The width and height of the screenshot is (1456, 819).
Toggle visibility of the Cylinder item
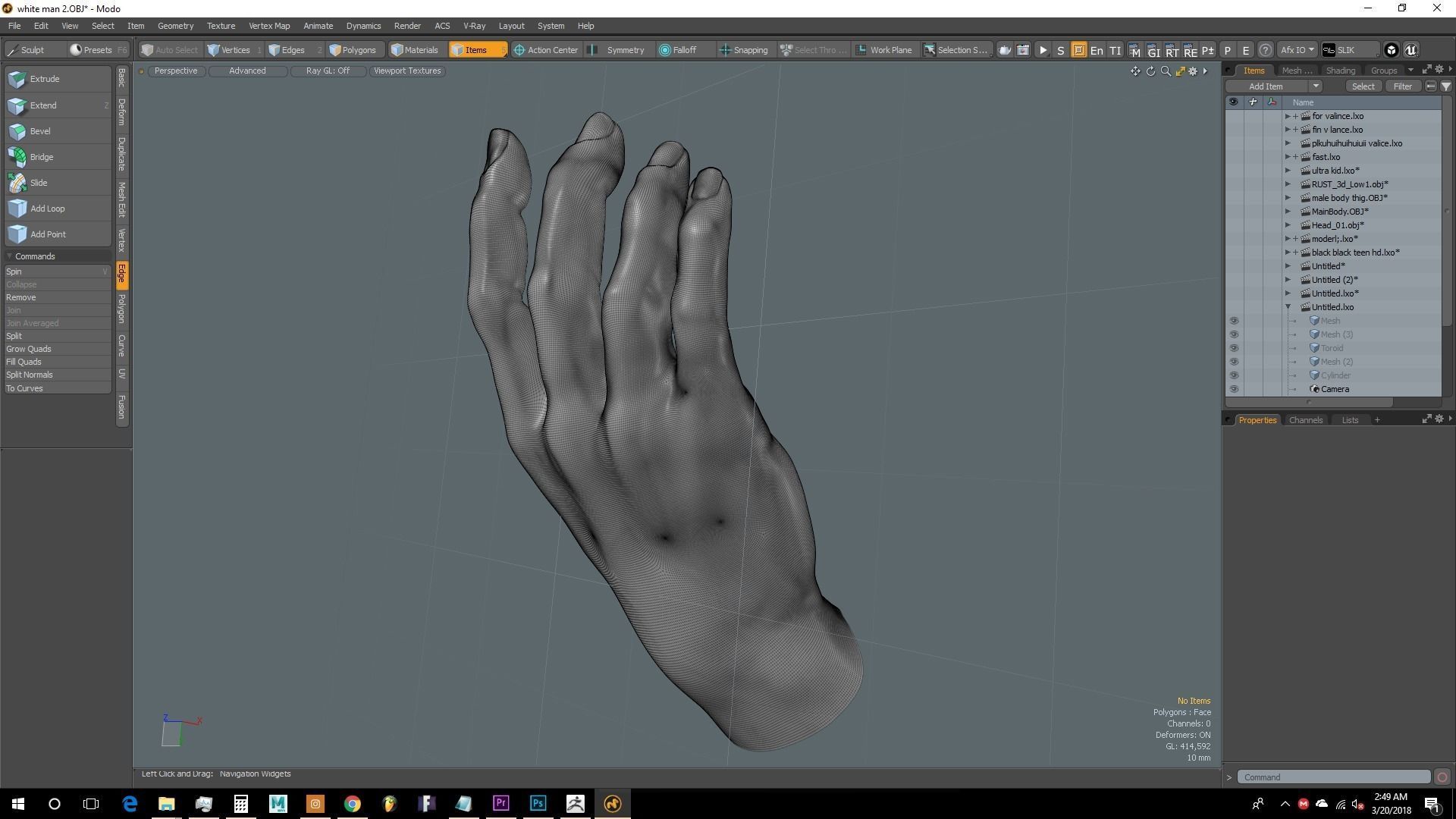(1234, 375)
